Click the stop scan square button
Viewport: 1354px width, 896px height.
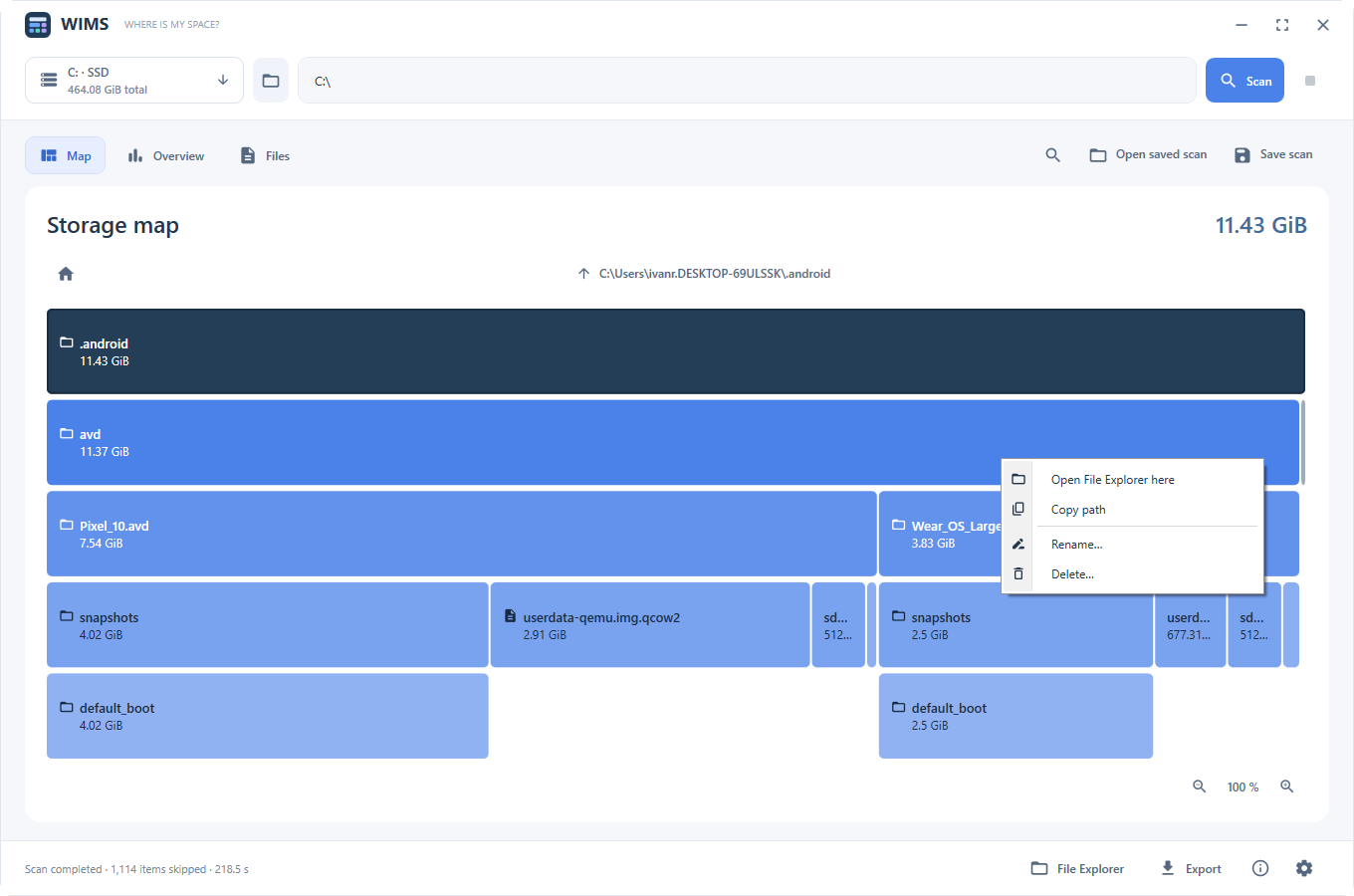(x=1310, y=81)
